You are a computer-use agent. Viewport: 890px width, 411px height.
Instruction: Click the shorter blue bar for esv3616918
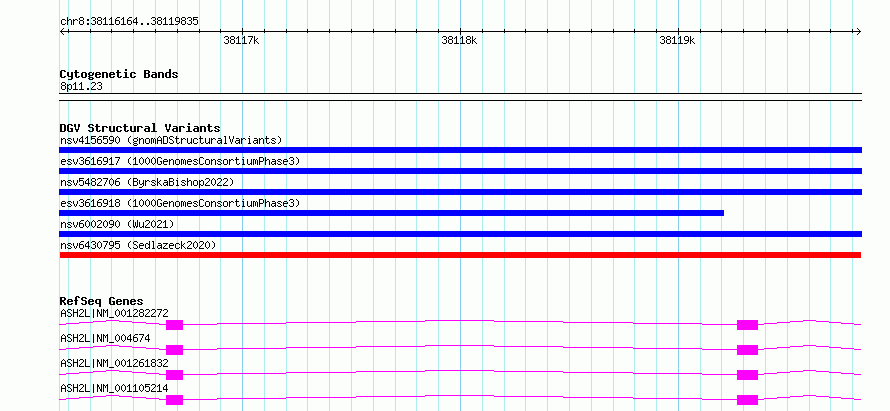click(x=392, y=213)
